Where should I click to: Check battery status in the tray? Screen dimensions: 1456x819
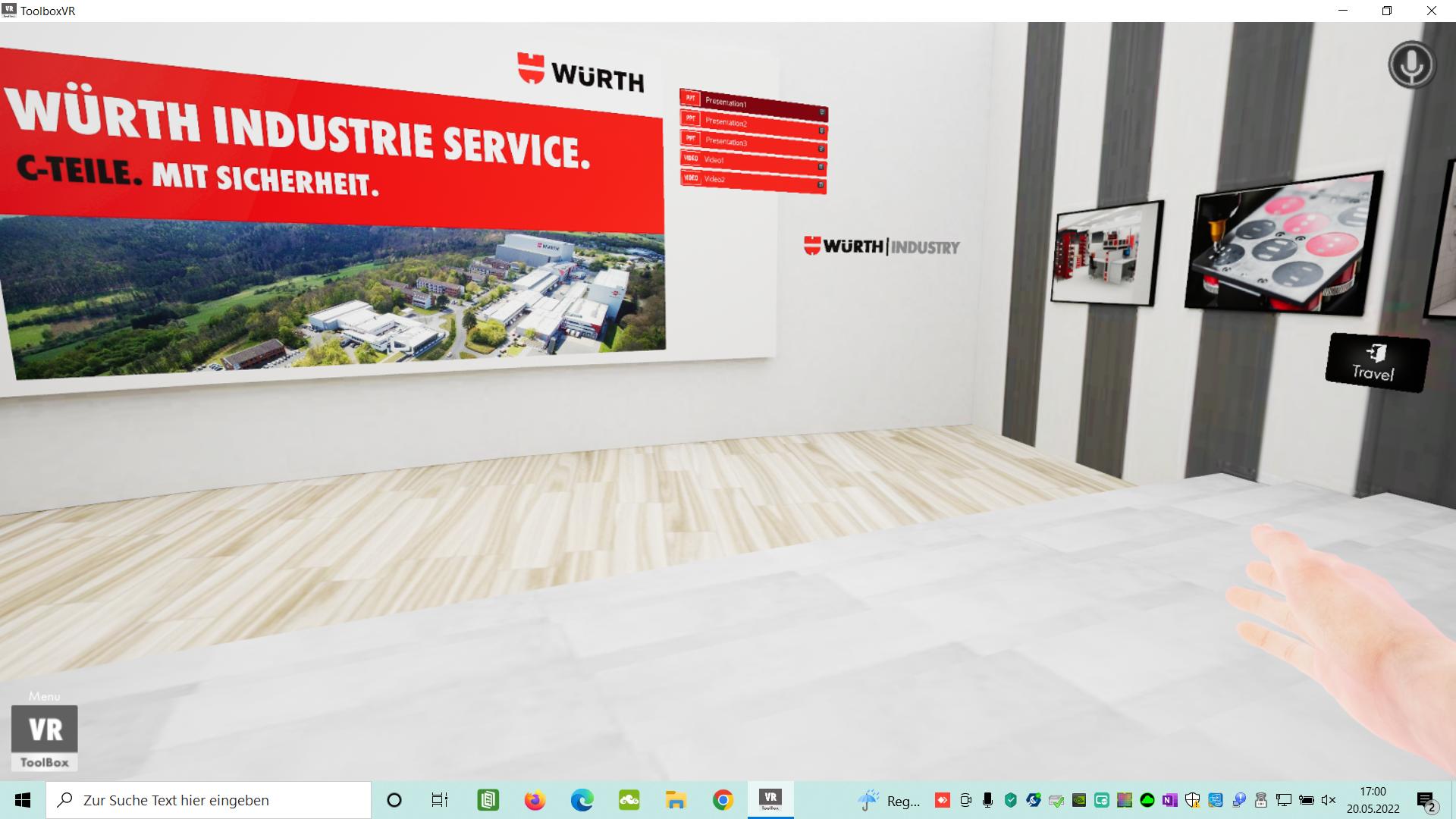(1306, 800)
